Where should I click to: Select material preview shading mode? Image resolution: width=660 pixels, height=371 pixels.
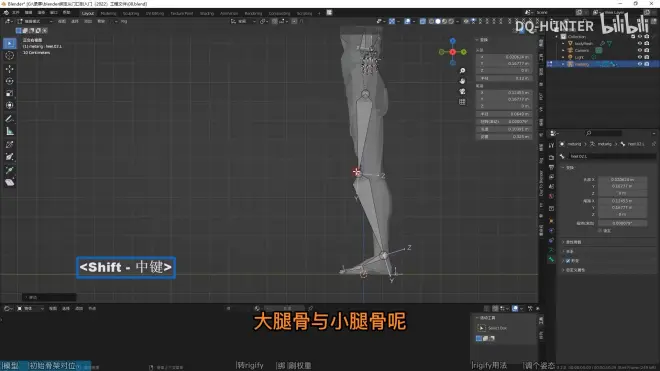click(444, 21)
